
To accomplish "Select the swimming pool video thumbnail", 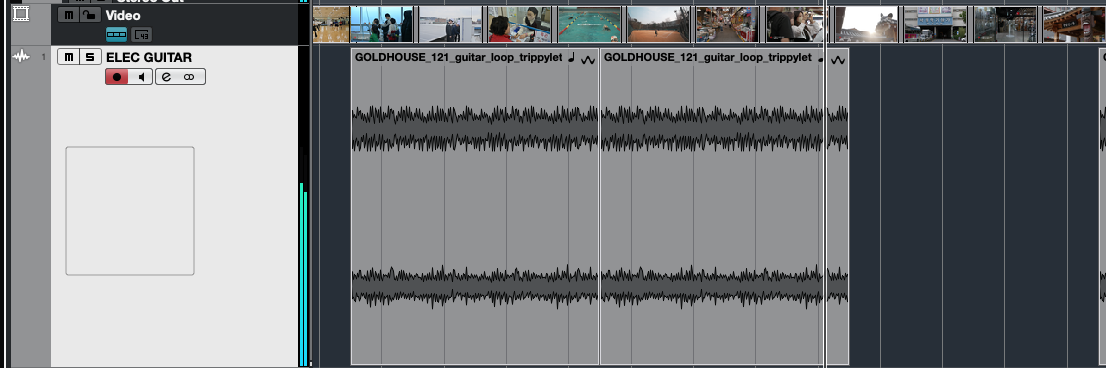I will click(590, 25).
